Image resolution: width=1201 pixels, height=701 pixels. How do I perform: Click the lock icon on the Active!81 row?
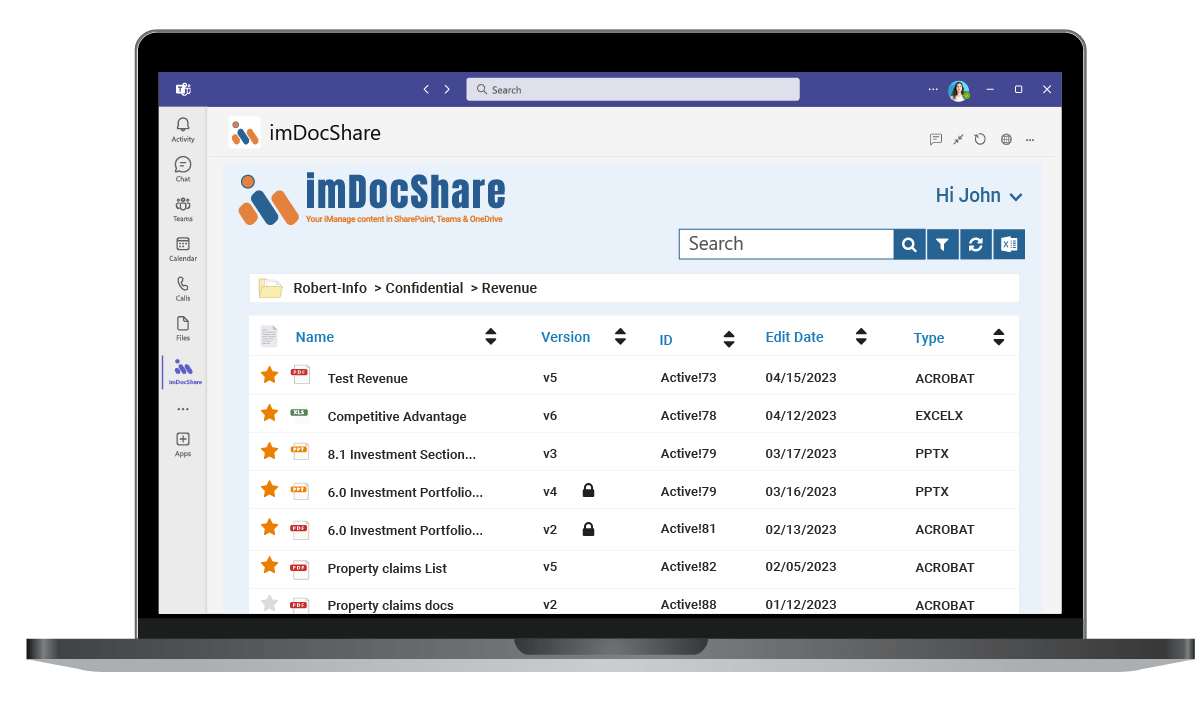point(588,528)
